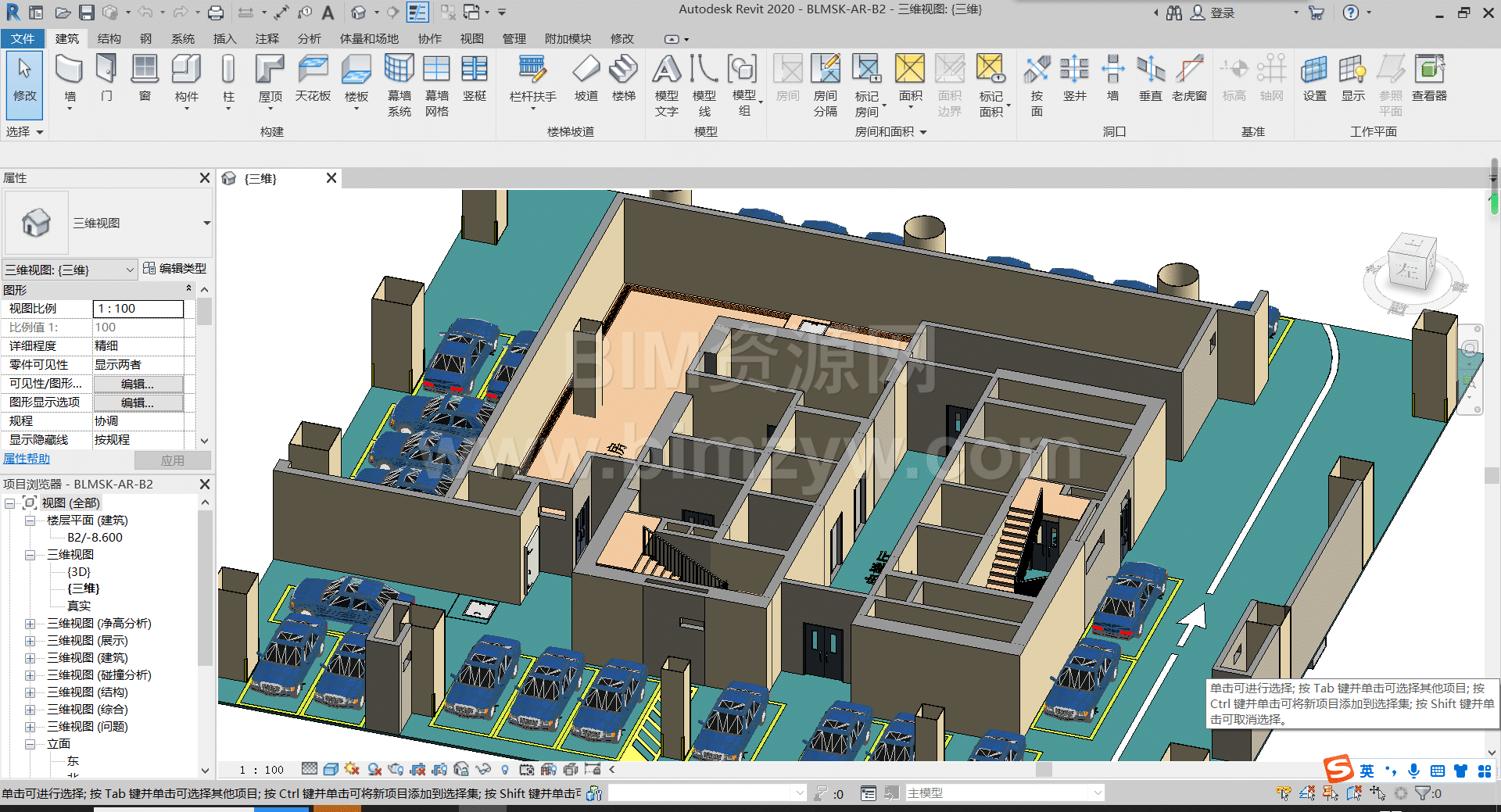Choose the Ramp (坡道) tool
Screen dimensions: 1501x812
(586, 78)
